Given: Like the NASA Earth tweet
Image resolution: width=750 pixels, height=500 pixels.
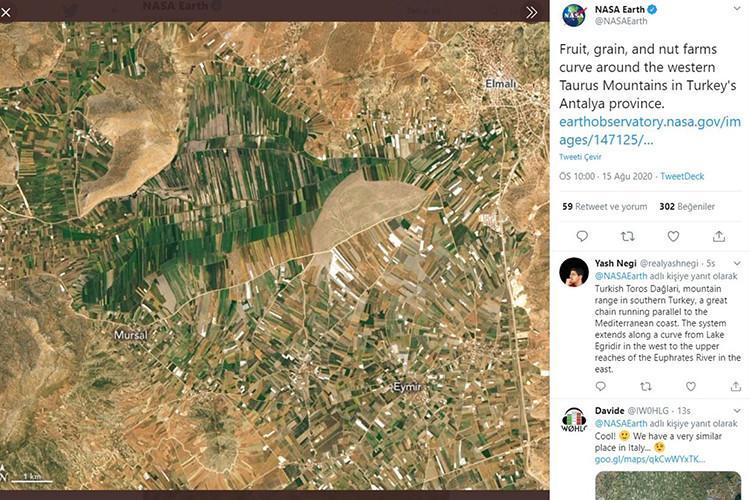Looking at the screenshot, I should click(x=673, y=236).
